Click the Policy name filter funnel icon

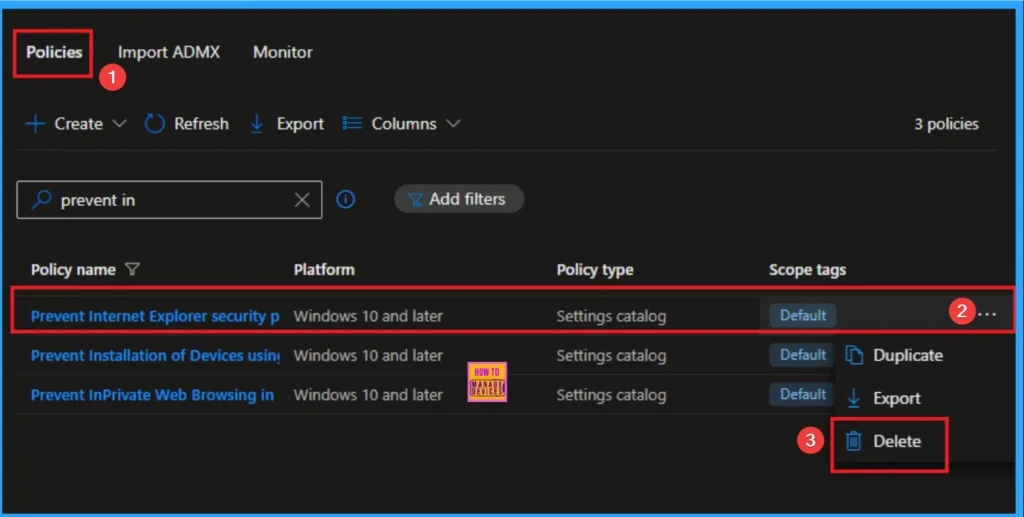coord(133,269)
